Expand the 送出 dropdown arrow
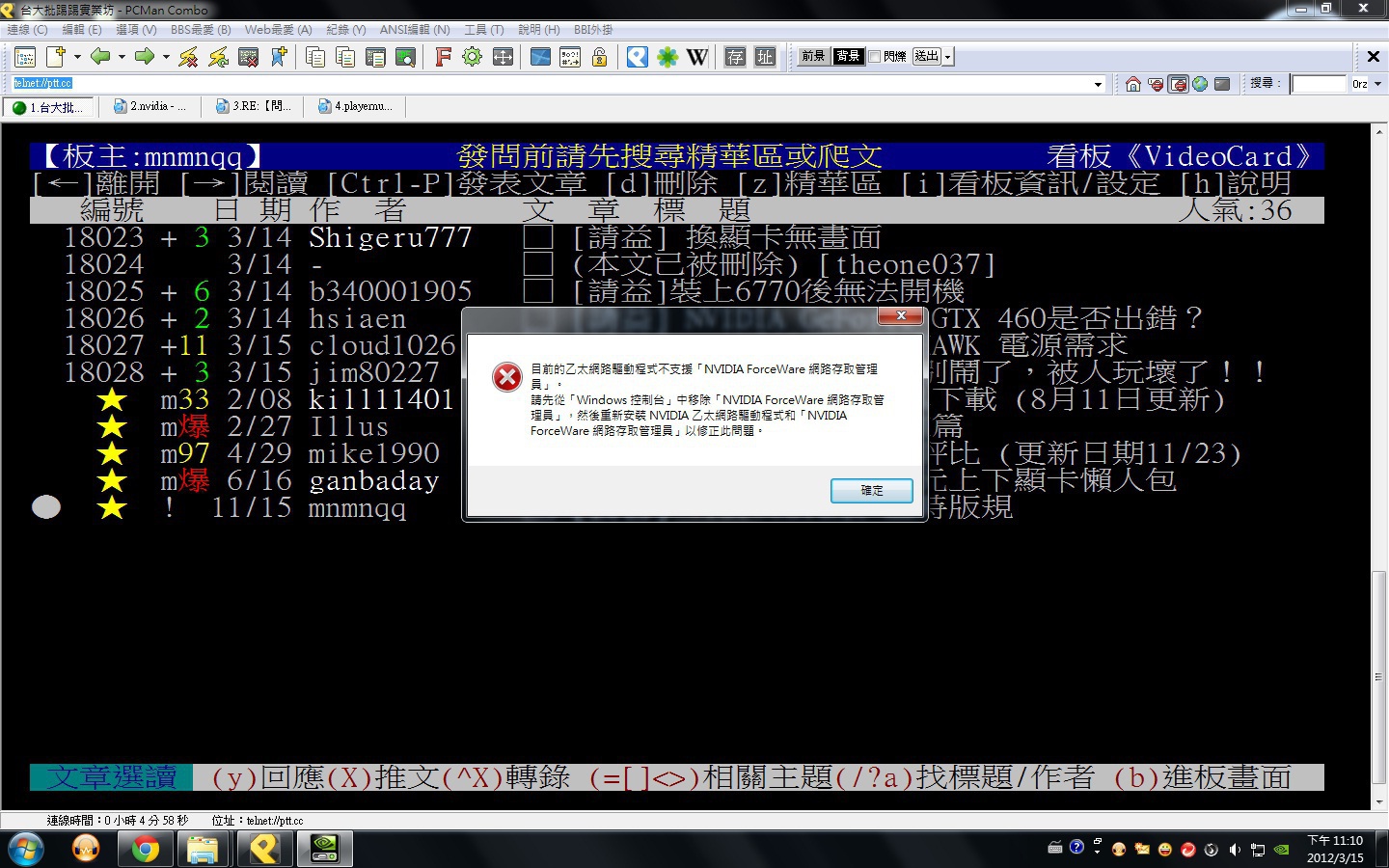The width and height of the screenshot is (1389, 868). 948,57
